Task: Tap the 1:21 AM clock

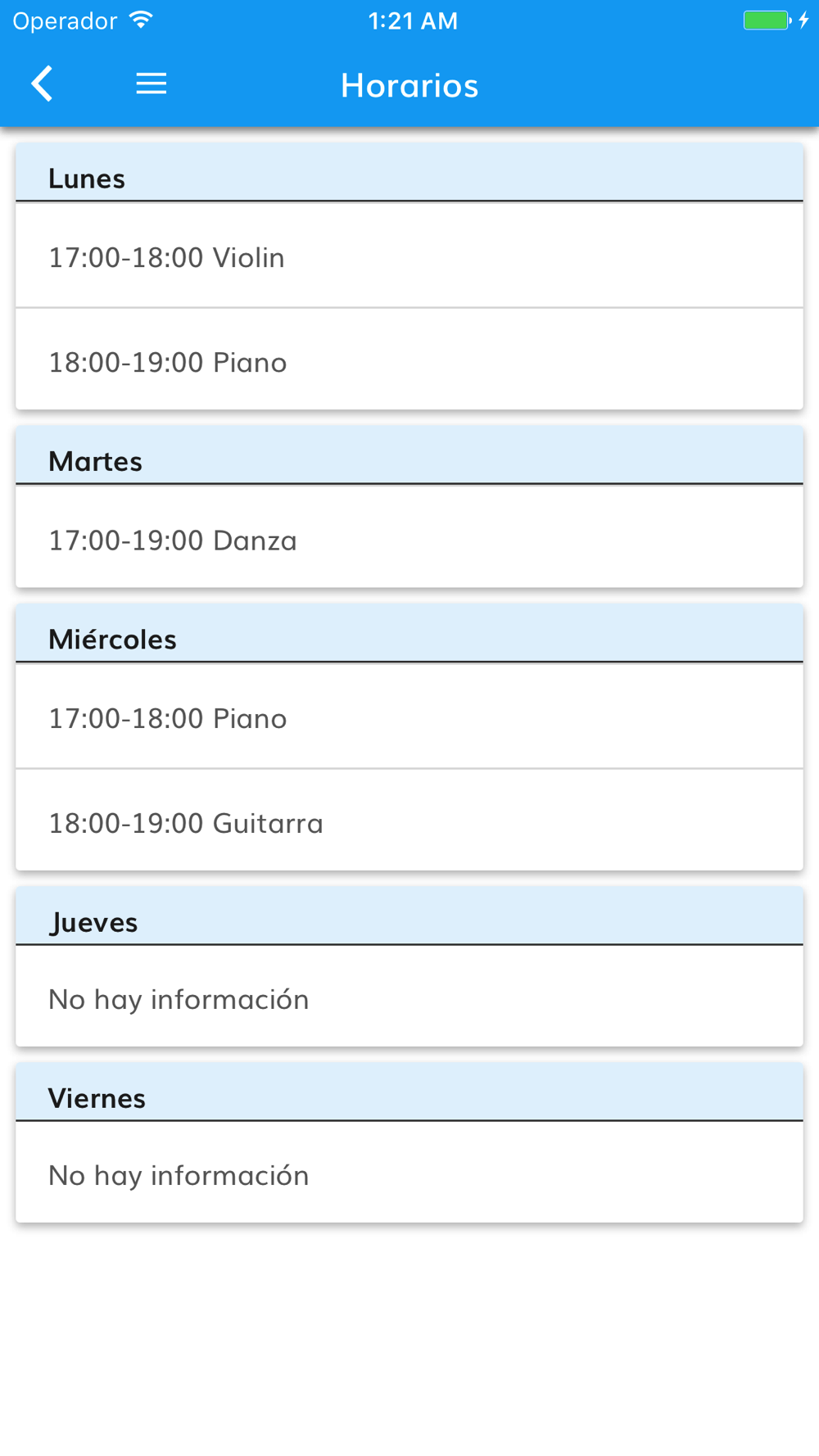Action: [413, 20]
